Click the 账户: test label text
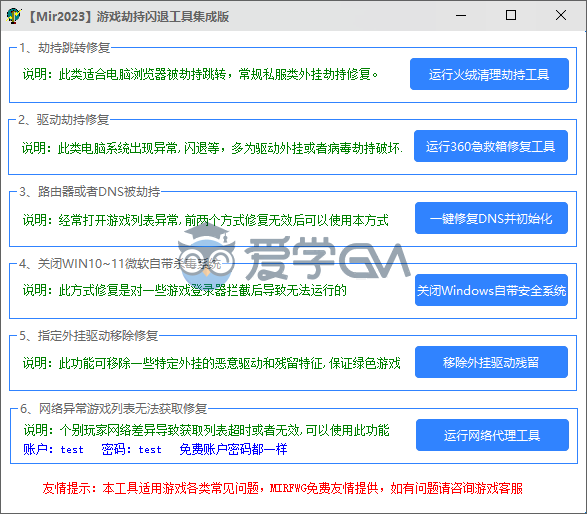 54,449
